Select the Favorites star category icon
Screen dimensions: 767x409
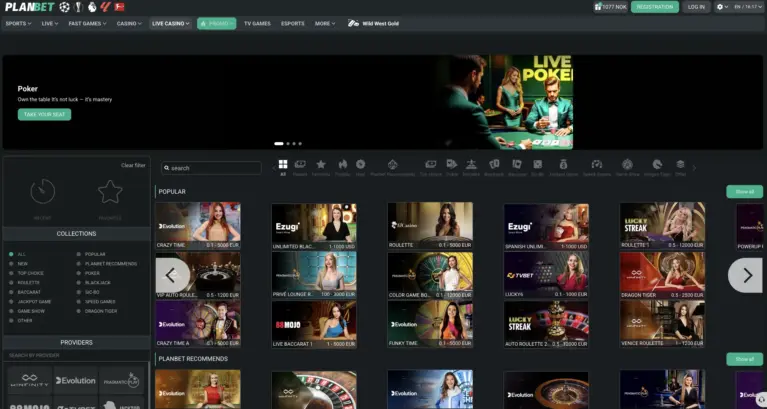321,164
